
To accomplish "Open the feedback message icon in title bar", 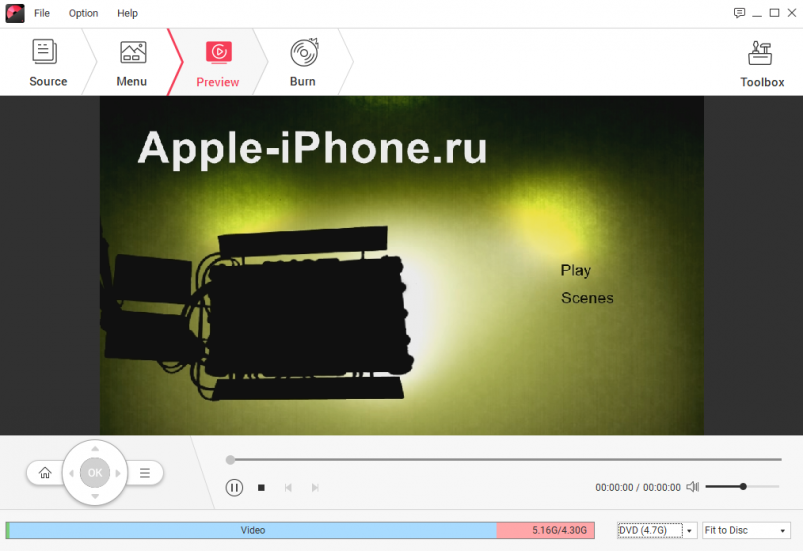I will click(739, 13).
